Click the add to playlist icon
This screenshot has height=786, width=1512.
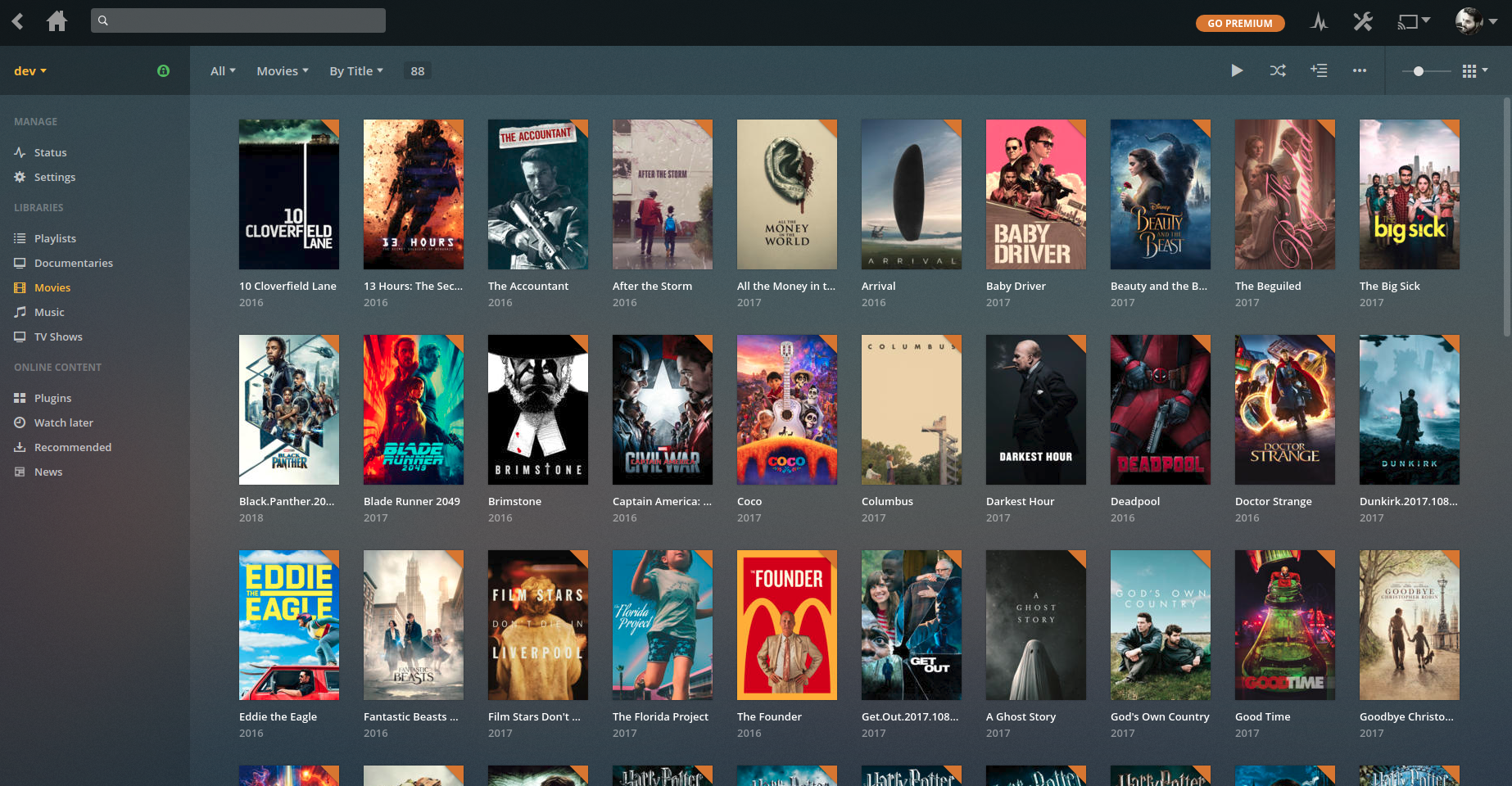(1319, 70)
